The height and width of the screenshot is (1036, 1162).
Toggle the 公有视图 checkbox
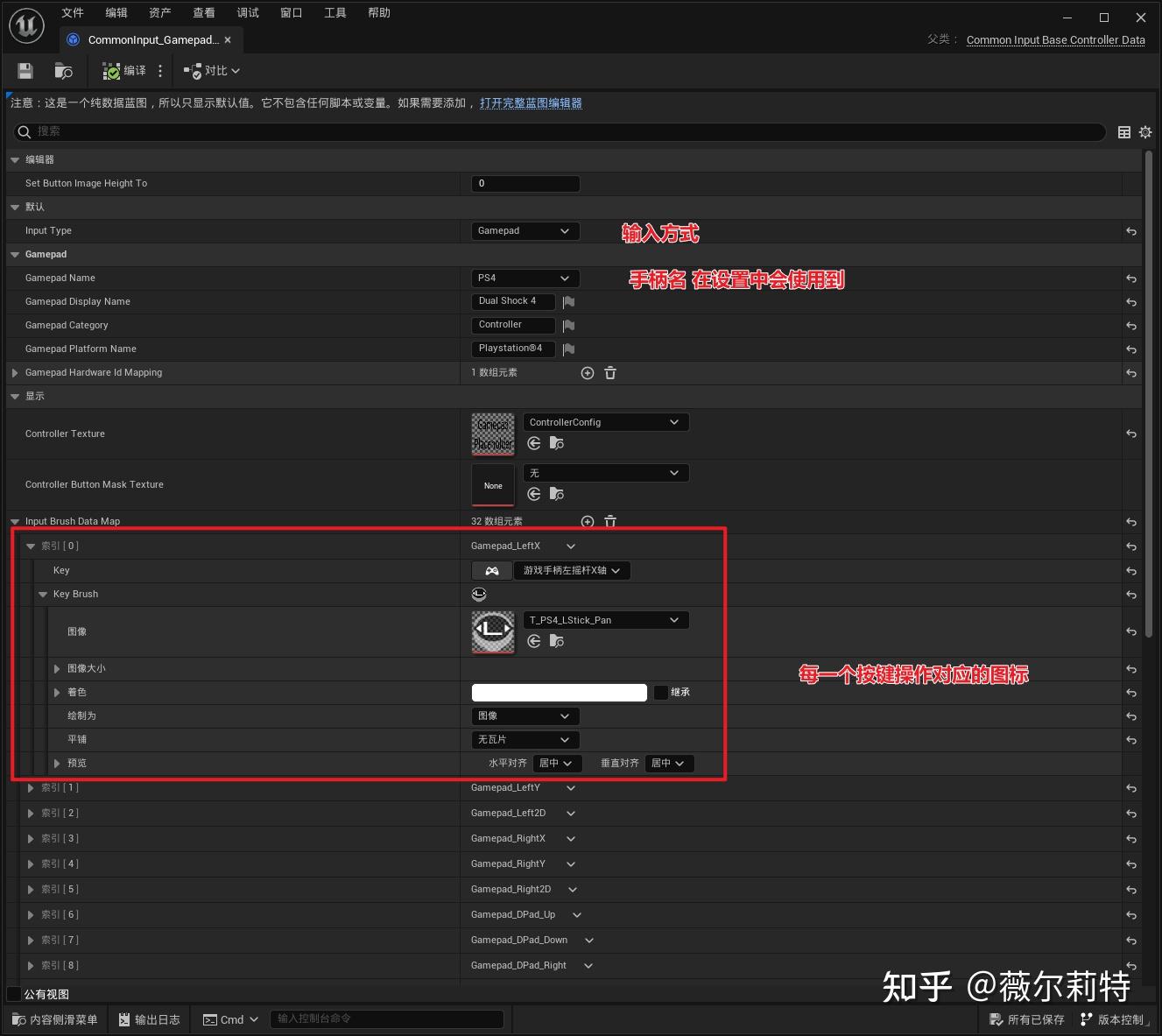[13, 993]
